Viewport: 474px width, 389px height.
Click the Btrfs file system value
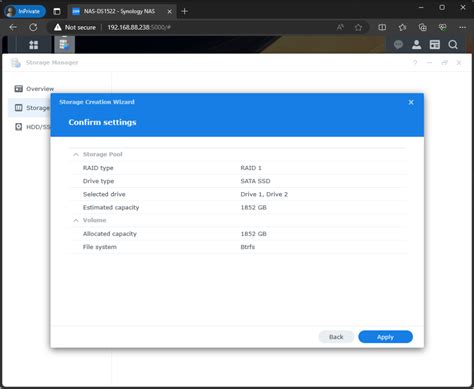(x=248, y=247)
